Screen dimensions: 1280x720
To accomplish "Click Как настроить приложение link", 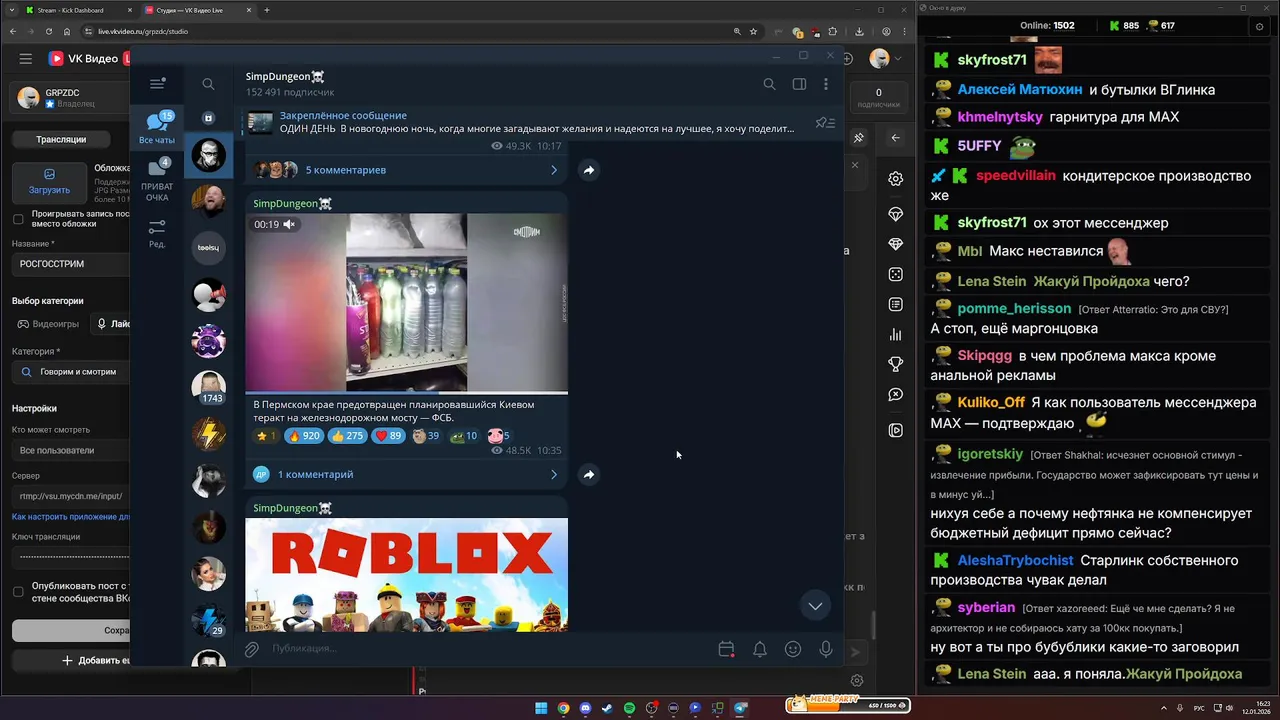I will 71,517.
